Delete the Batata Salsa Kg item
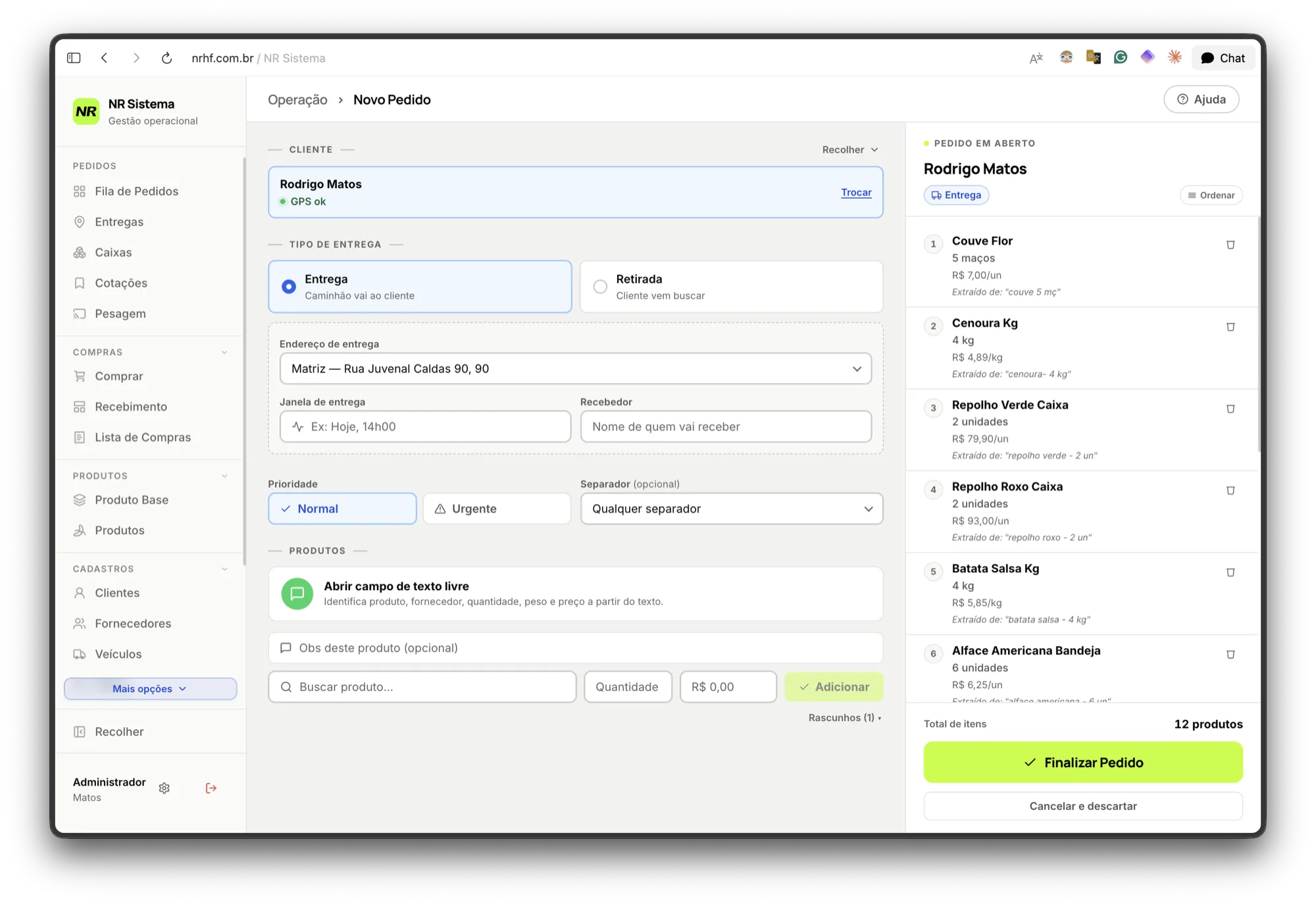This screenshot has height=904, width=1316. [1230, 572]
